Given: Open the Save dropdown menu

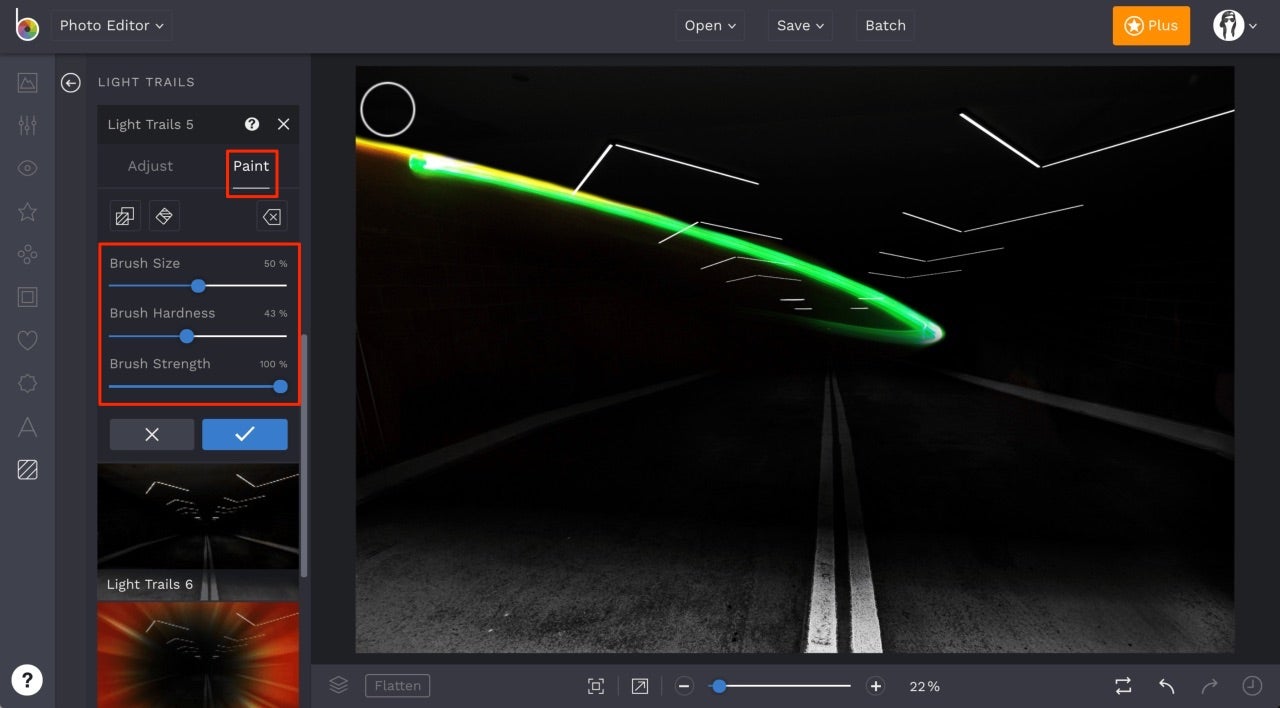Looking at the screenshot, I should point(799,25).
